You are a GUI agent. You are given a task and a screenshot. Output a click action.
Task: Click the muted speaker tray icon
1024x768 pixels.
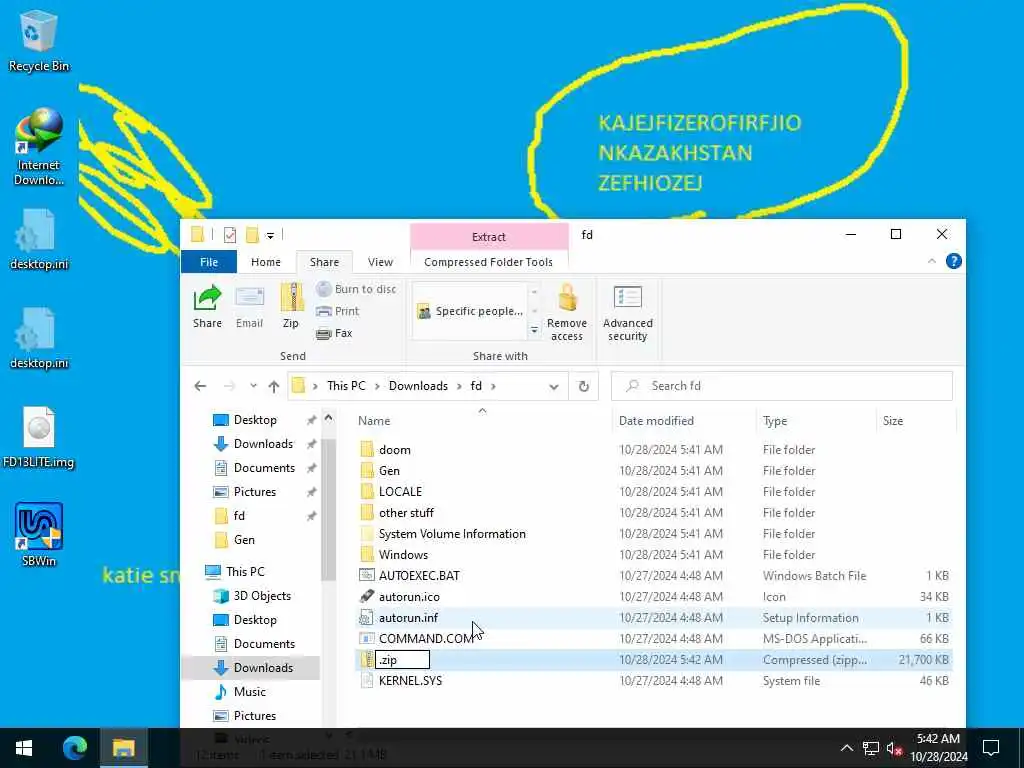point(894,748)
